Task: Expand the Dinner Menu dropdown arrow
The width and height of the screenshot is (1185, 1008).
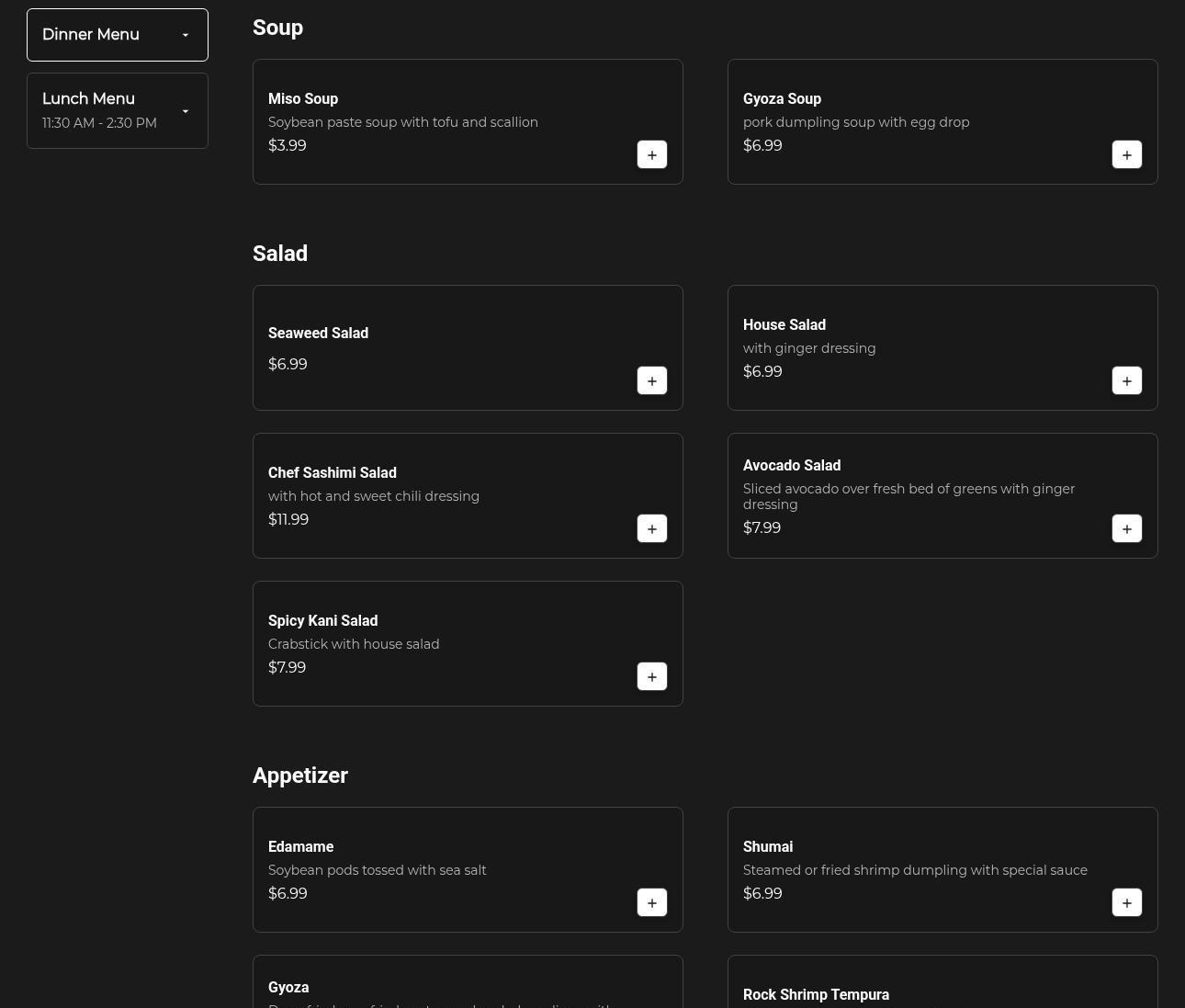Action: point(186,35)
